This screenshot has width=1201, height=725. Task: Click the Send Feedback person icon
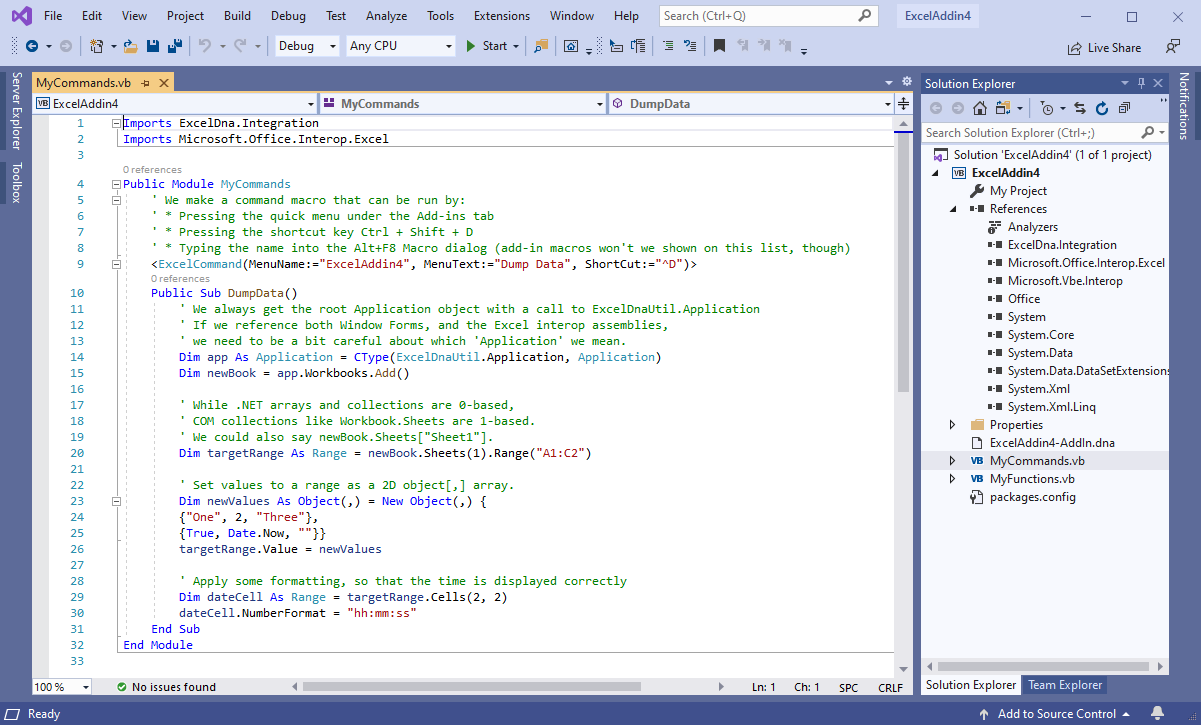click(x=1173, y=47)
